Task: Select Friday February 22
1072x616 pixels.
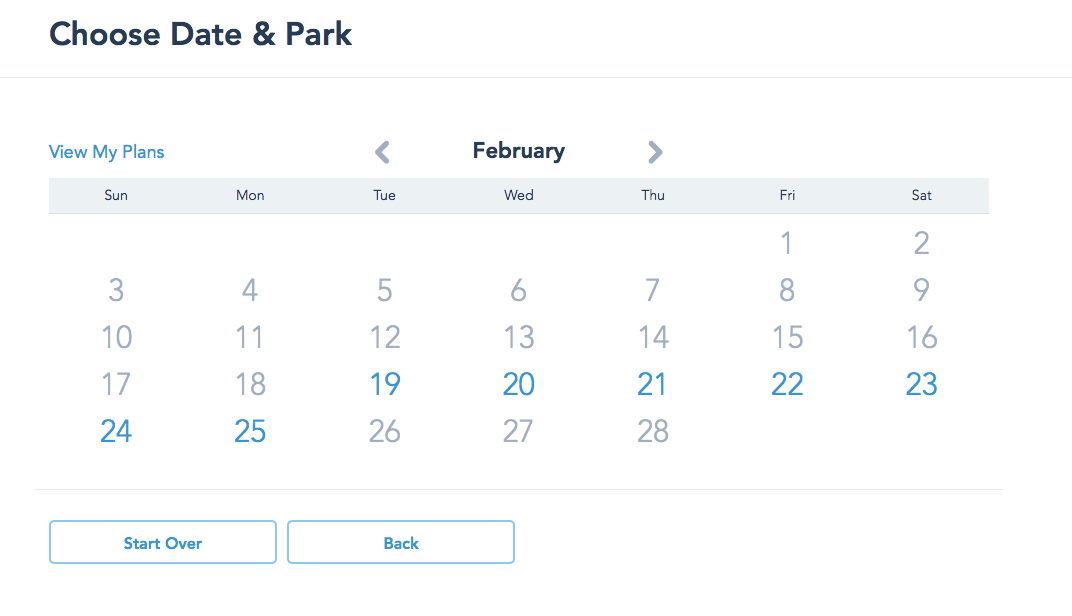Action: pos(787,384)
